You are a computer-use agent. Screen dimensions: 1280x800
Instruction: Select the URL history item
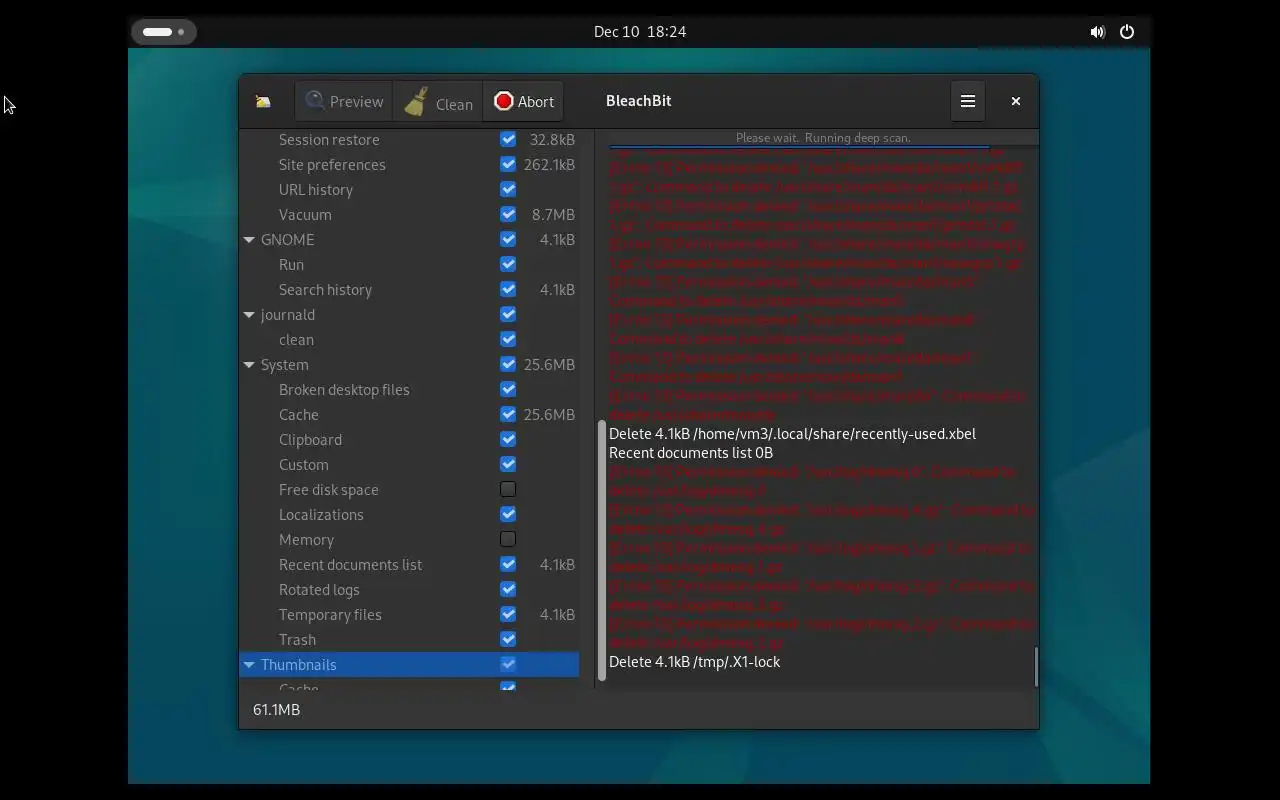(316, 189)
